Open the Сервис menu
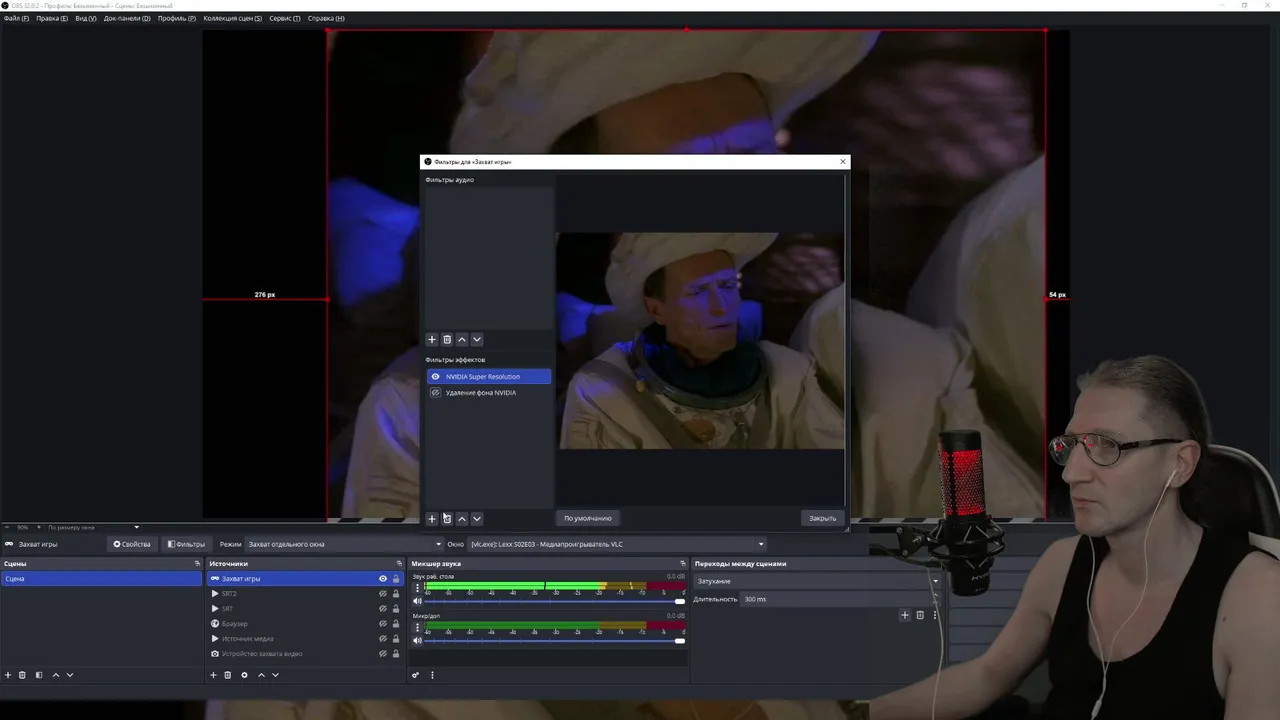1280x720 pixels. point(285,18)
